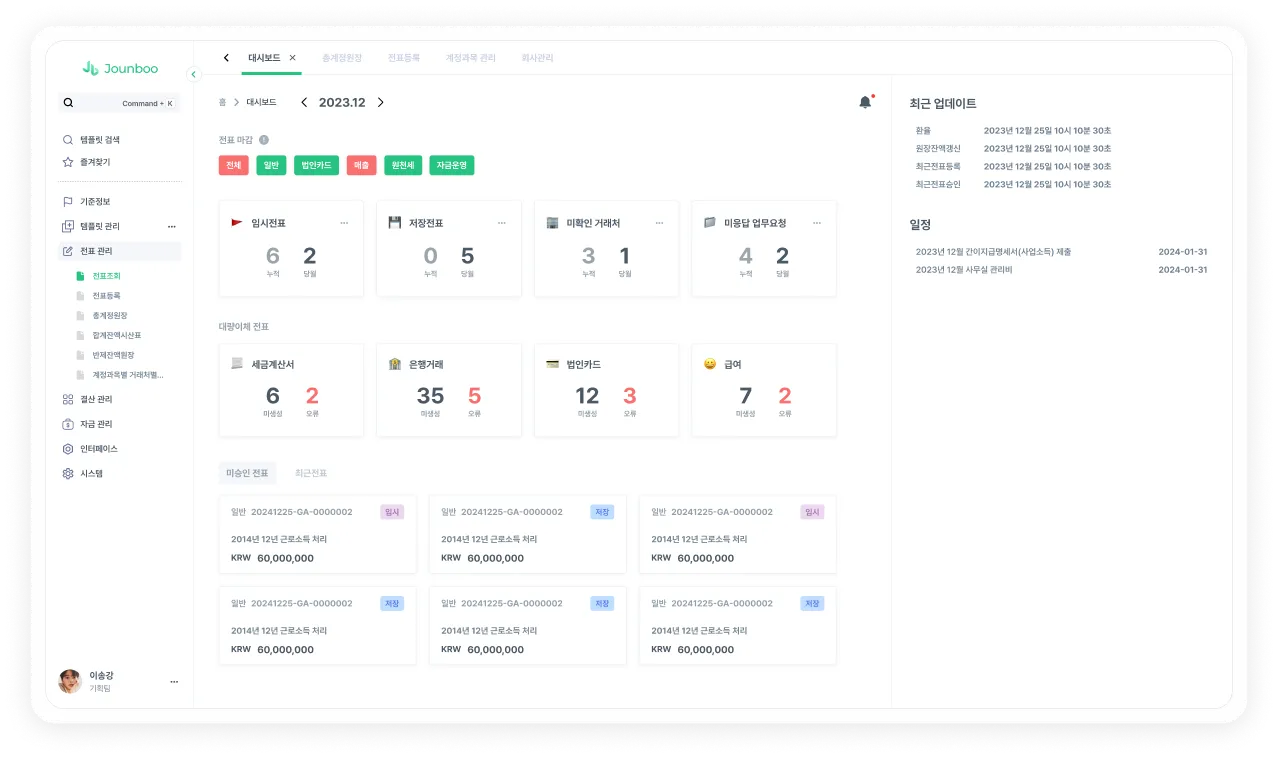1278x758 pixels.
Task: Click the back arrow left of the tabs
Action: (226, 58)
